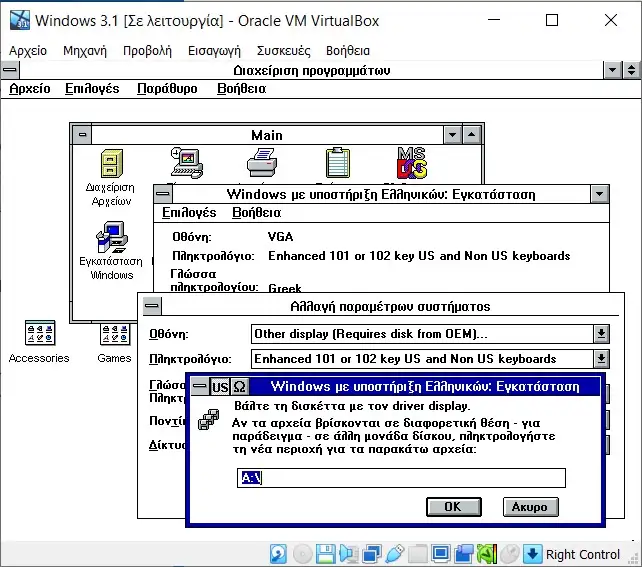
Task: Open Program Manager Επιλογές menu
Action: pyautogui.click(x=92, y=88)
